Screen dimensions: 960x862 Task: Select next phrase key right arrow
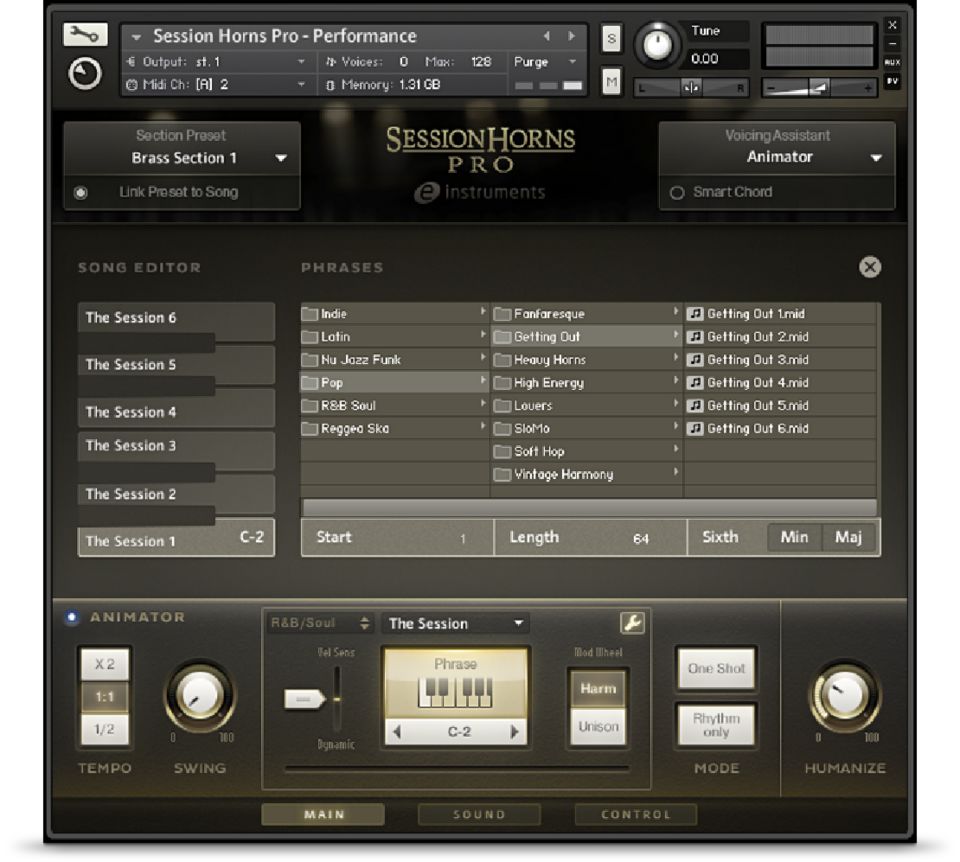[x=516, y=732]
